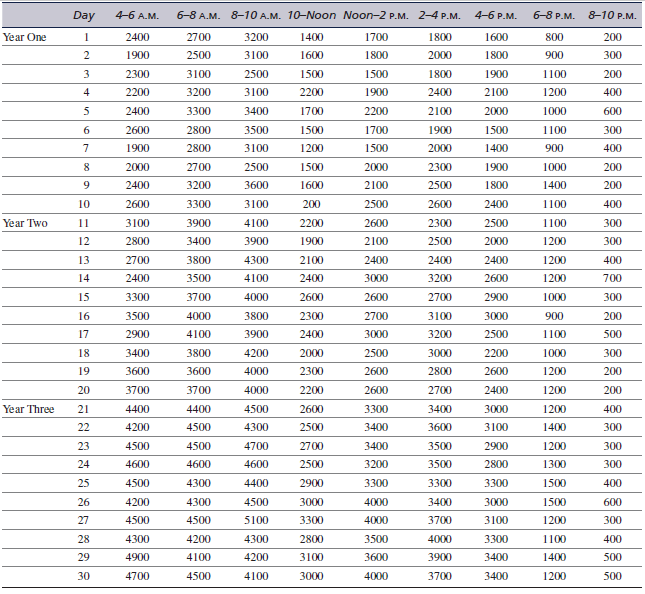
Task: Select Day 5's 8–10 P.M. value 600
Action: (x=613, y=111)
